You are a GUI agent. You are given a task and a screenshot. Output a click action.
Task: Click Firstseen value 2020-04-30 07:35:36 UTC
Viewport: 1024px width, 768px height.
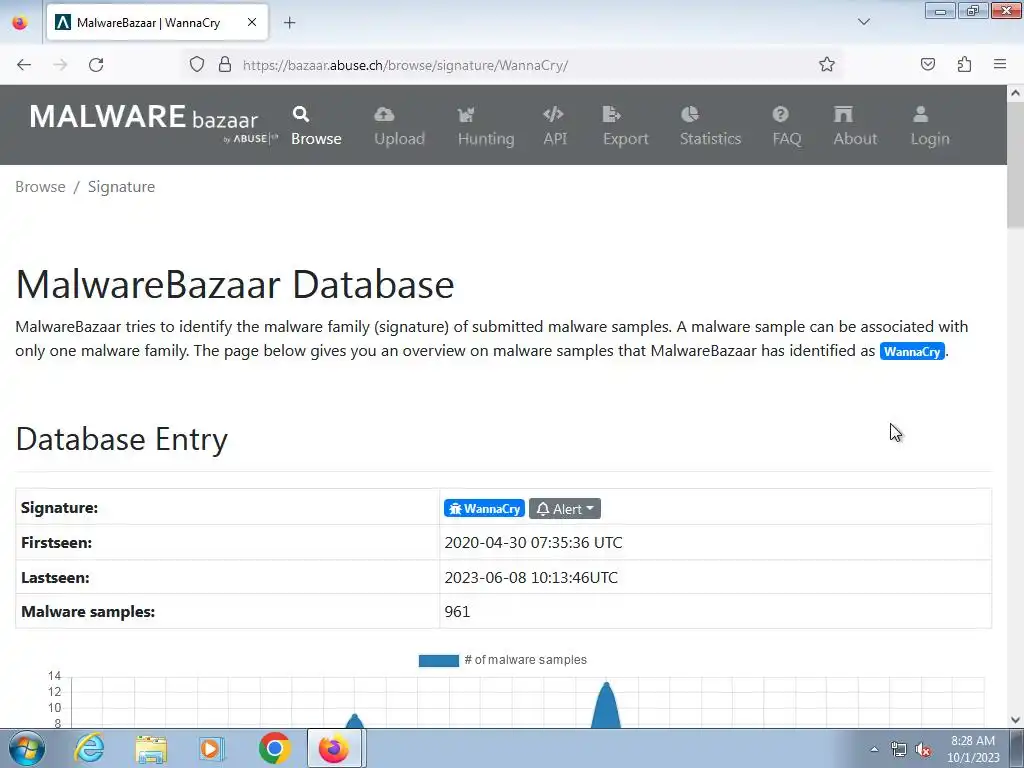click(x=534, y=543)
